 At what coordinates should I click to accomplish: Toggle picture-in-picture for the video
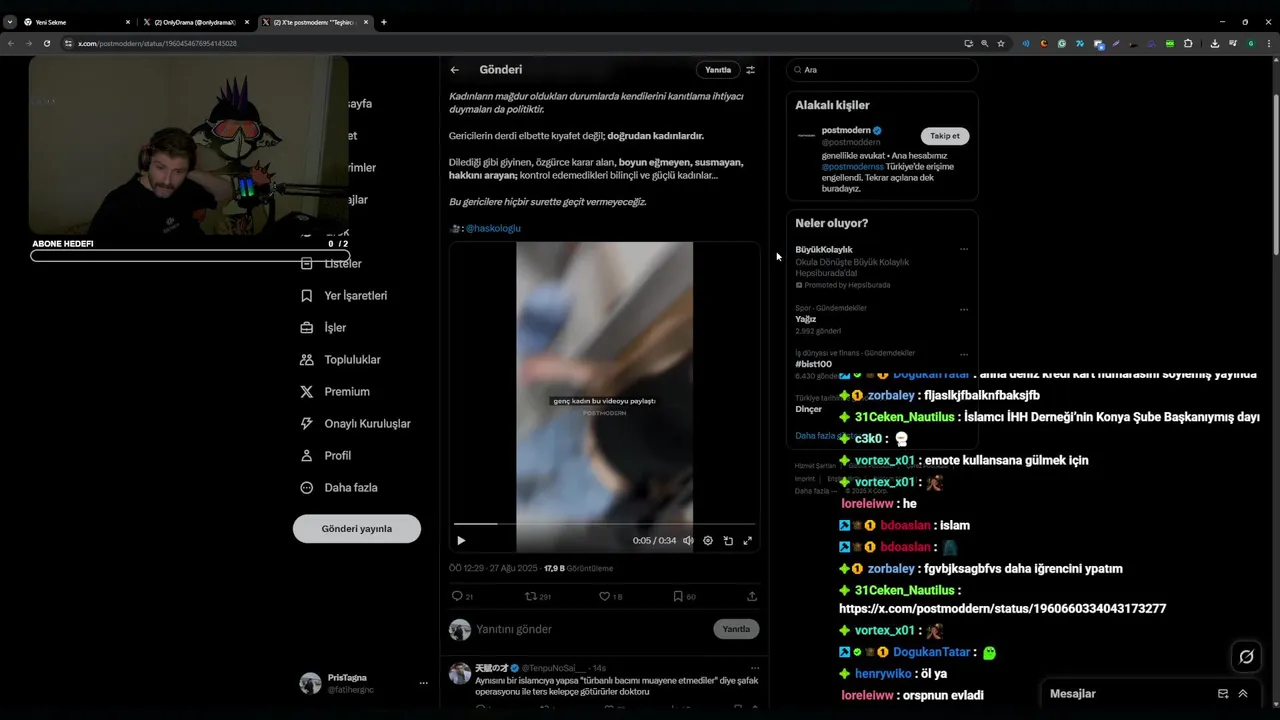tap(728, 540)
